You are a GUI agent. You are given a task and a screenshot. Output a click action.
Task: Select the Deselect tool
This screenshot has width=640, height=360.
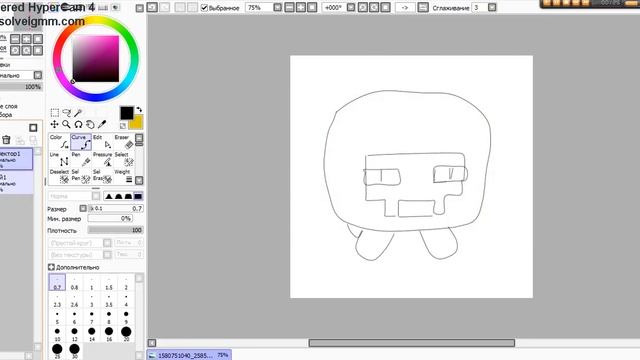coord(60,176)
